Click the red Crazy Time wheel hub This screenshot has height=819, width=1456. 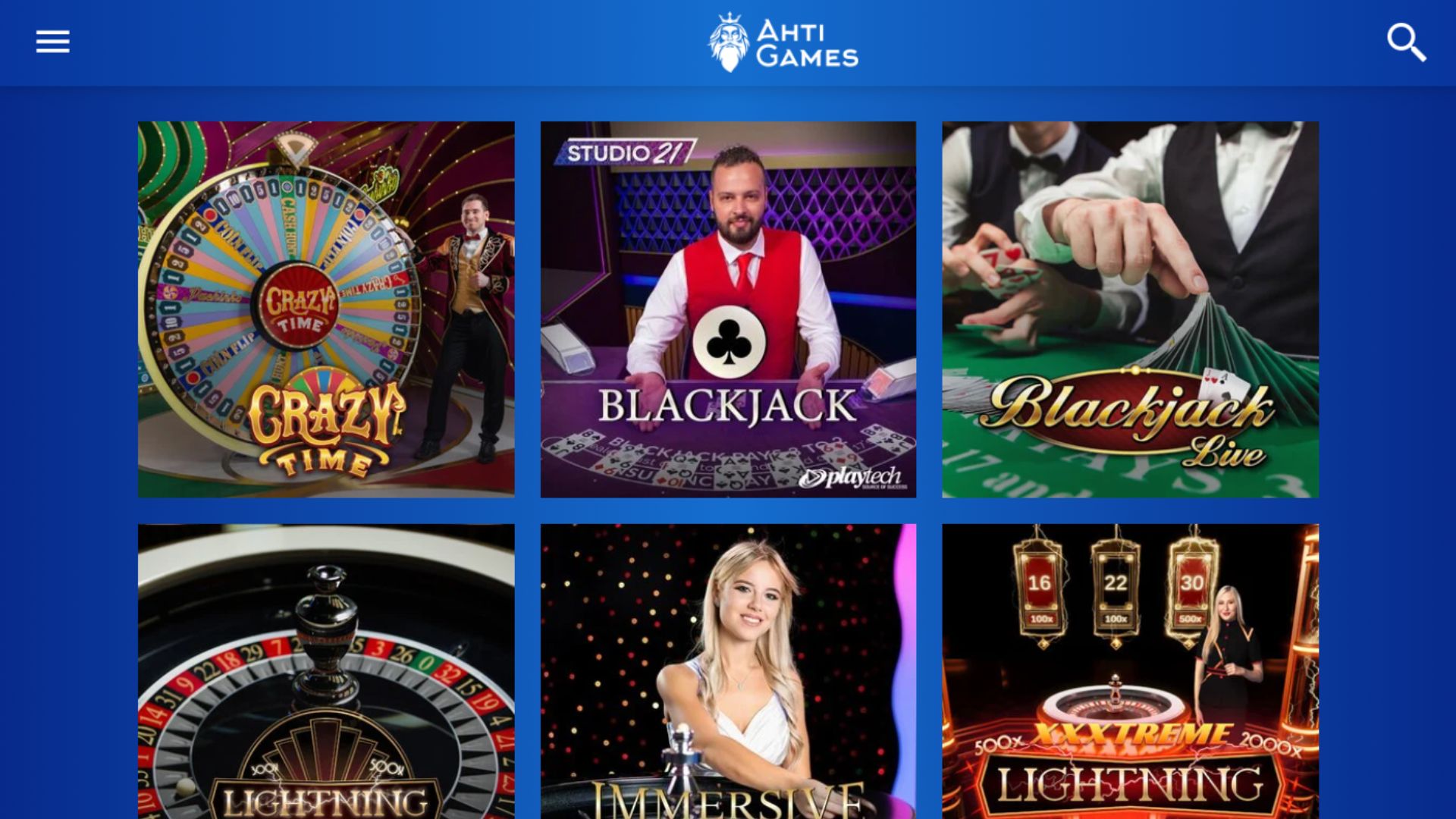pyautogui.click(x=299, y=308)
